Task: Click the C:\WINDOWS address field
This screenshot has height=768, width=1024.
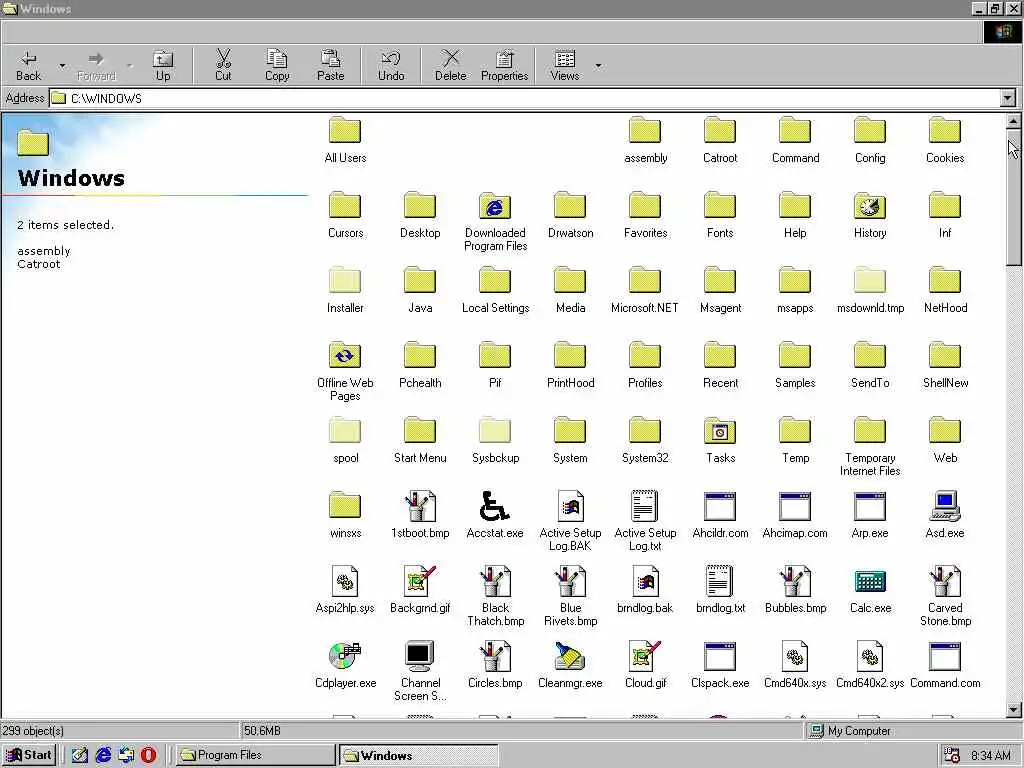Action: (x=525, y=99)
